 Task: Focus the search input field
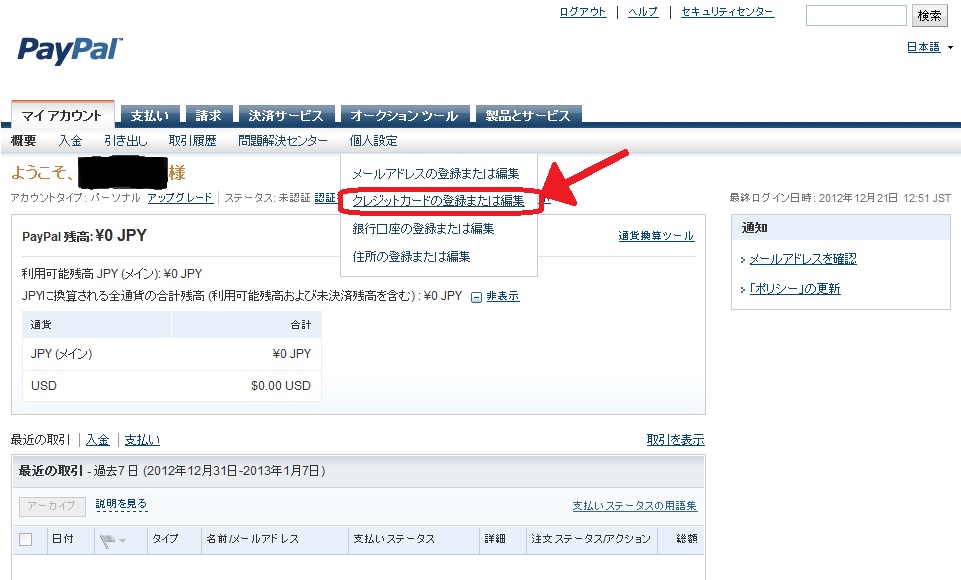pyautogui.click(x=856, y=15)
